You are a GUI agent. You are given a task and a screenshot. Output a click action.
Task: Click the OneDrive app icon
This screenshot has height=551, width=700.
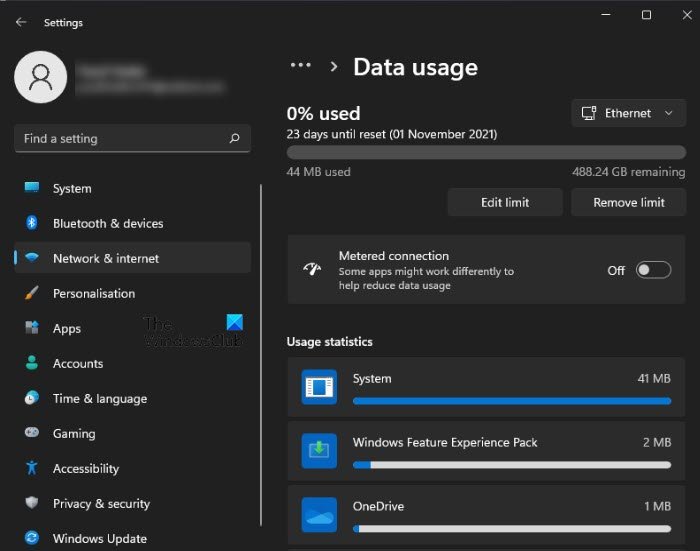(x=319, y=514)
